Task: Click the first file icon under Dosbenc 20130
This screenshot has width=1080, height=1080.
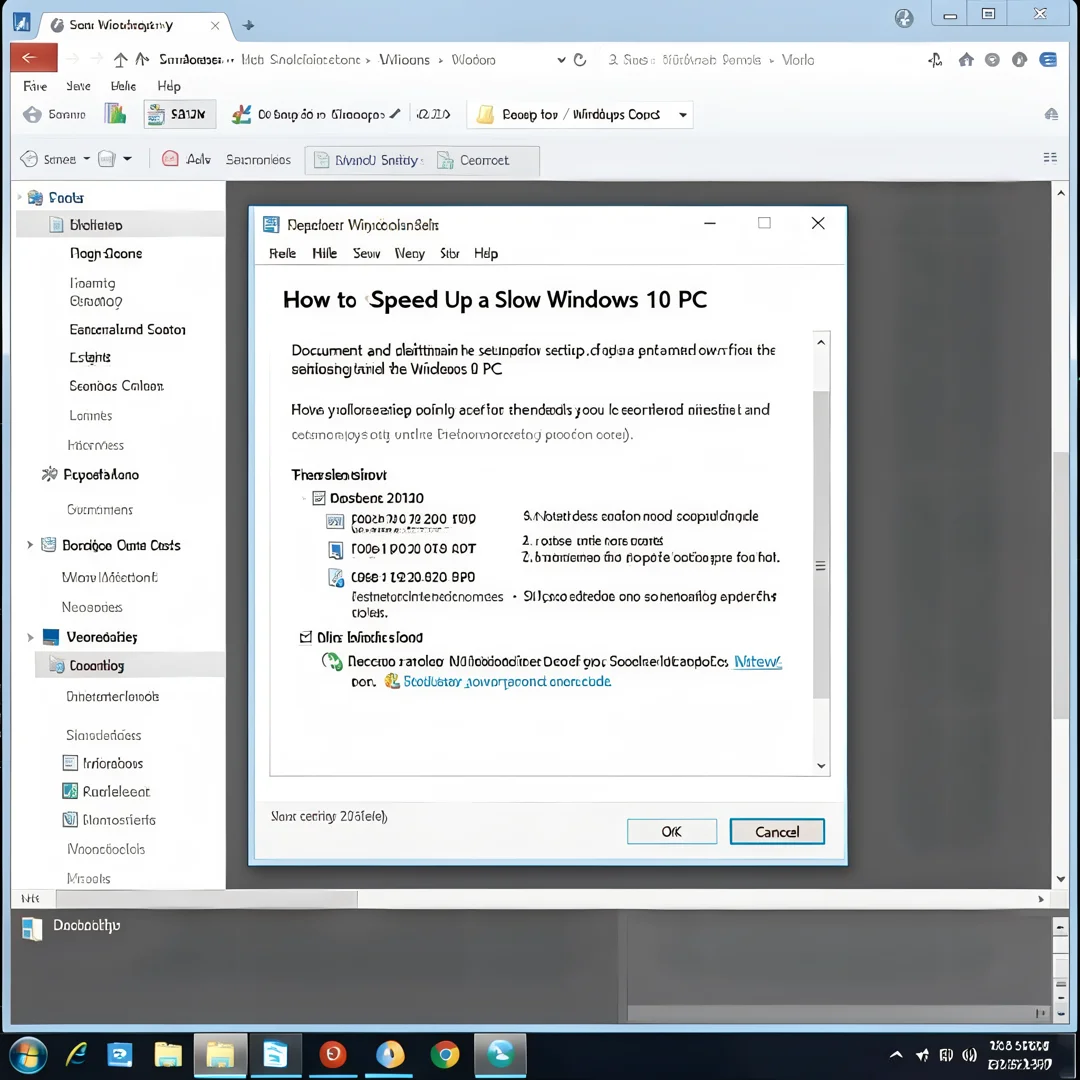Action: coord(335,521)
